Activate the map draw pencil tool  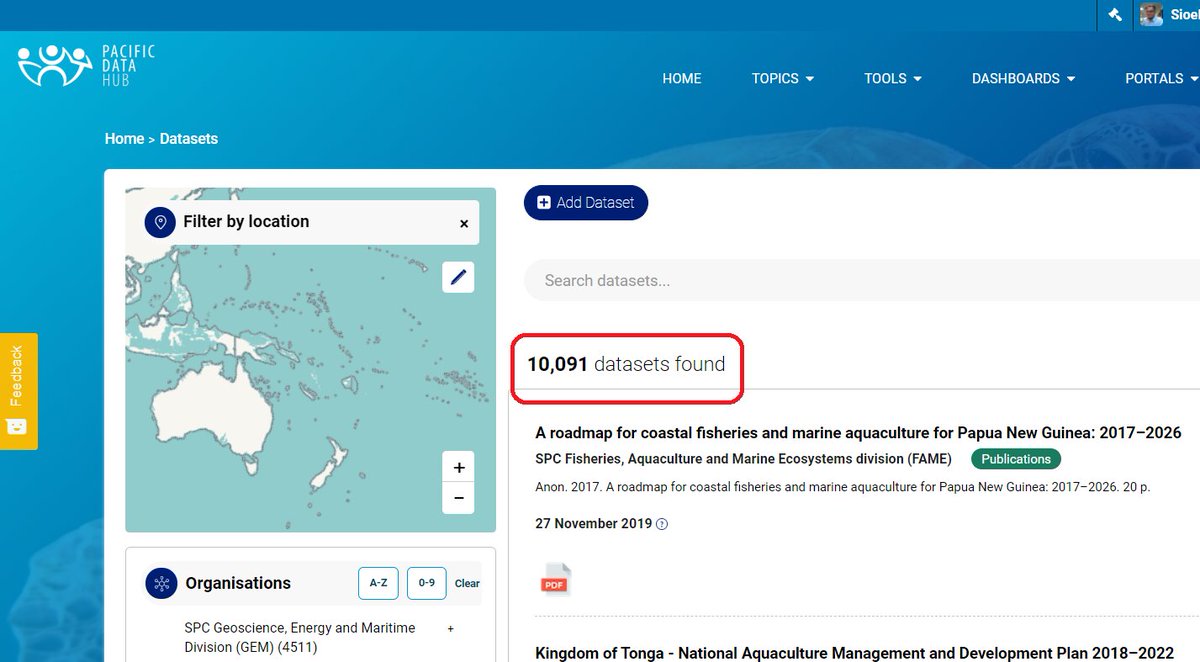pyautogui.click(x=459, y=277)
